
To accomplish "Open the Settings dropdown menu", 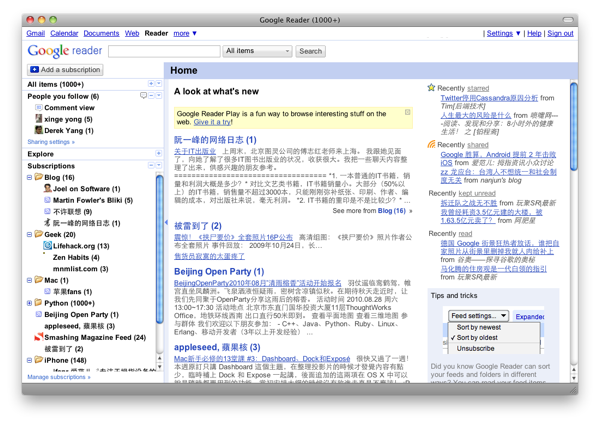I will tap(503, 33).
